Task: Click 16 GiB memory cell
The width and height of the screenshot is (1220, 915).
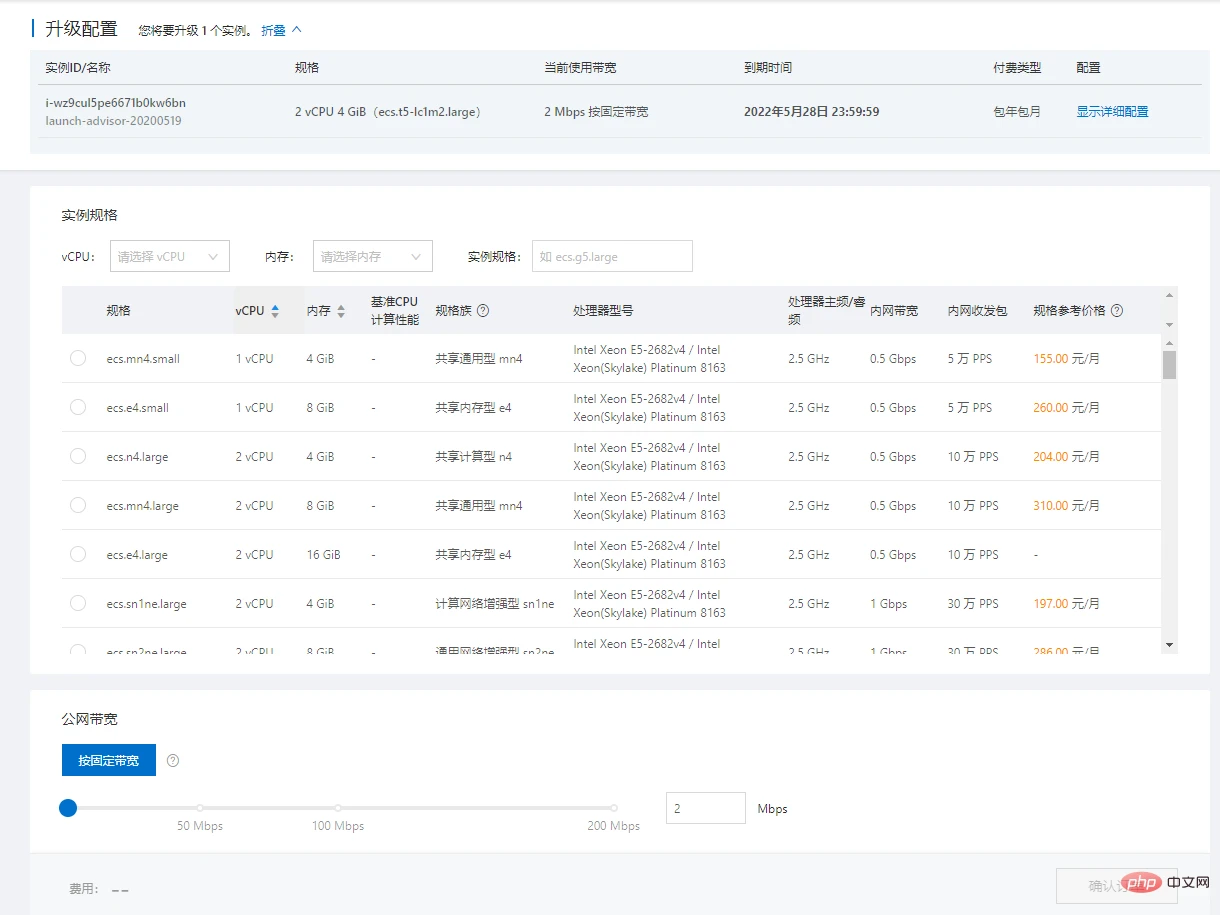Action: pyautogui.click(x=323, y=554)
